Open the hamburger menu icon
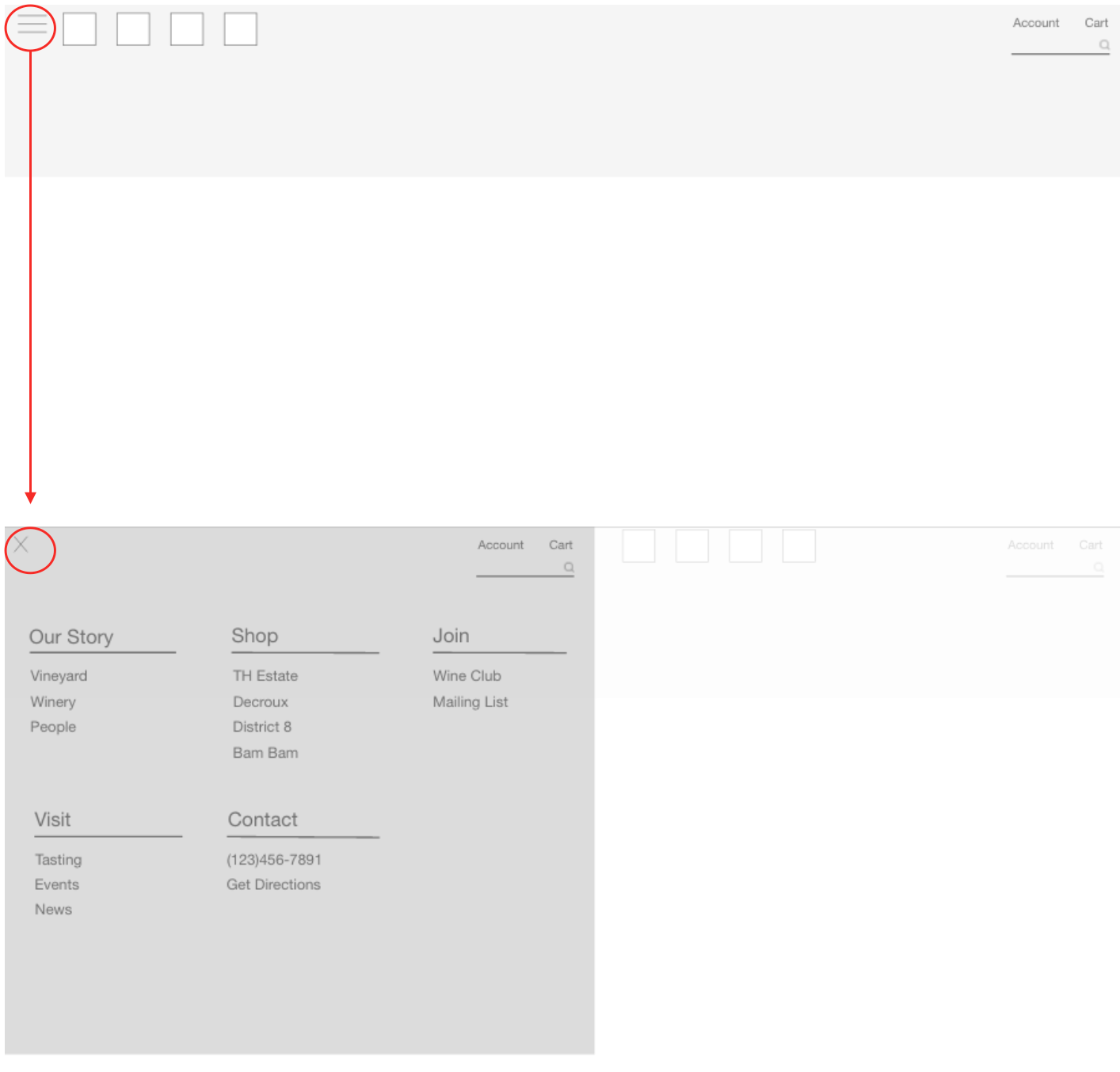 pyautogui.click(x=32, y=25)
